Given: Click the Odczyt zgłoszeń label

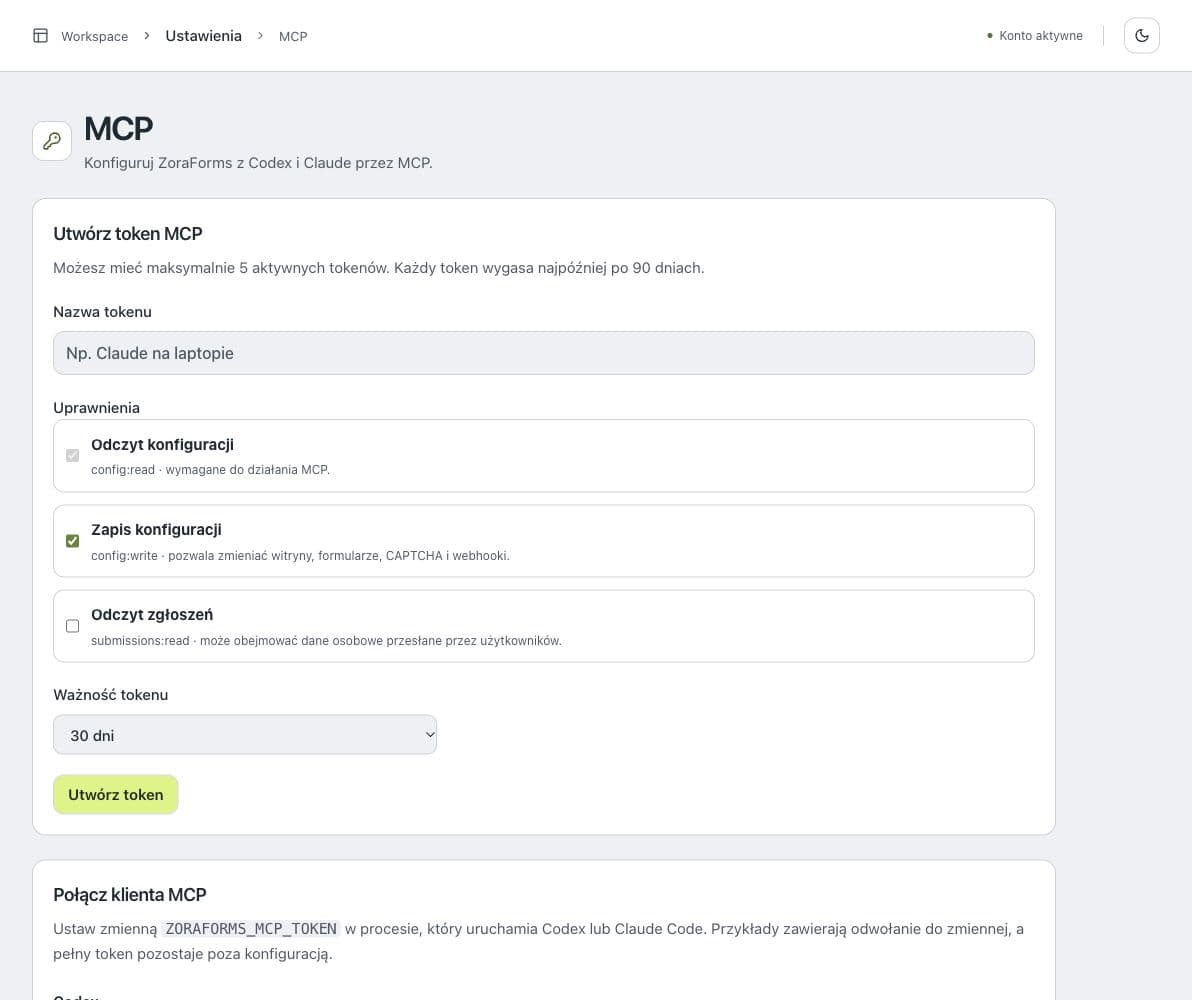Looking at the screenshot, I should [x=152, y=614].
